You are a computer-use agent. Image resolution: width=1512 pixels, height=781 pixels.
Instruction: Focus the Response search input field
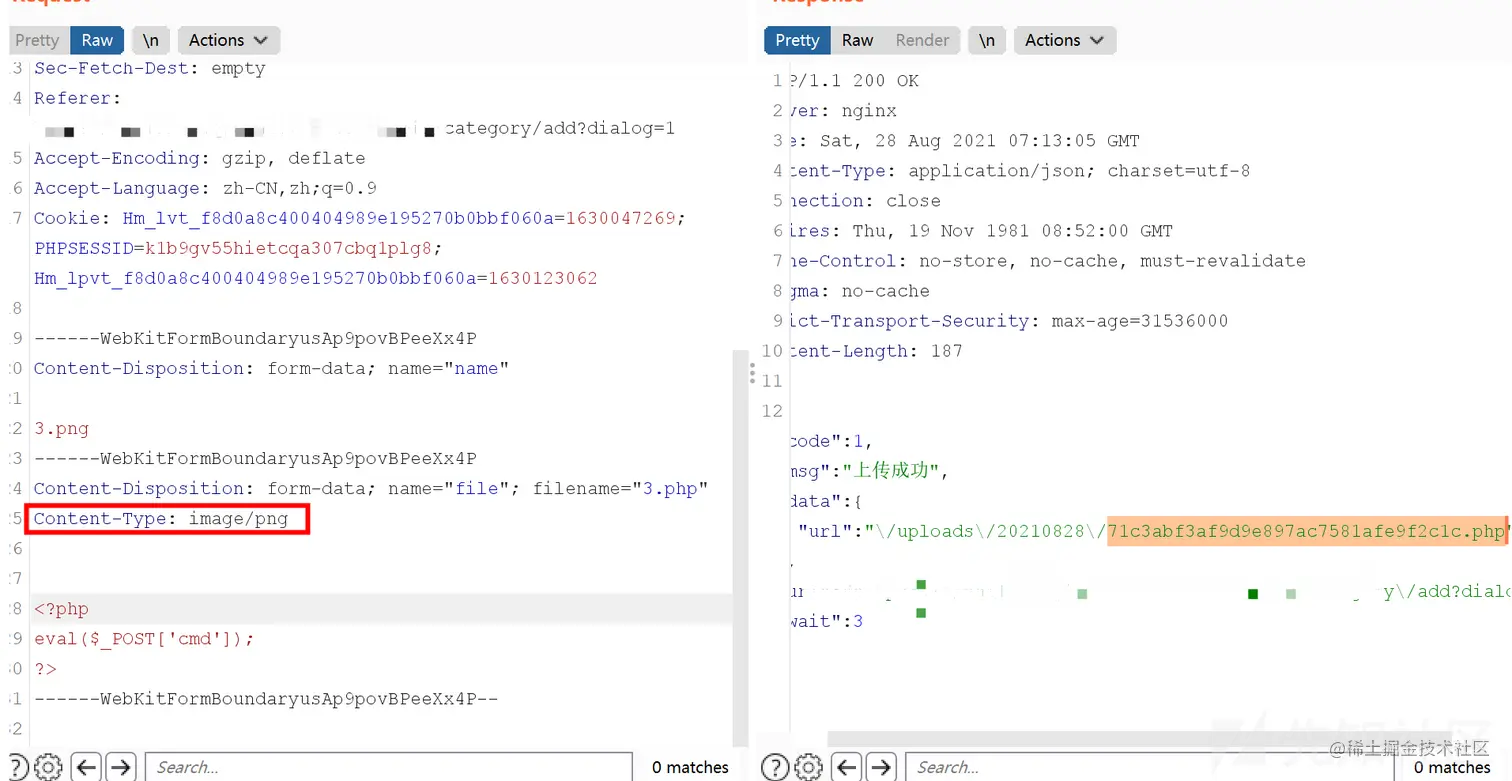[1150, 767]
